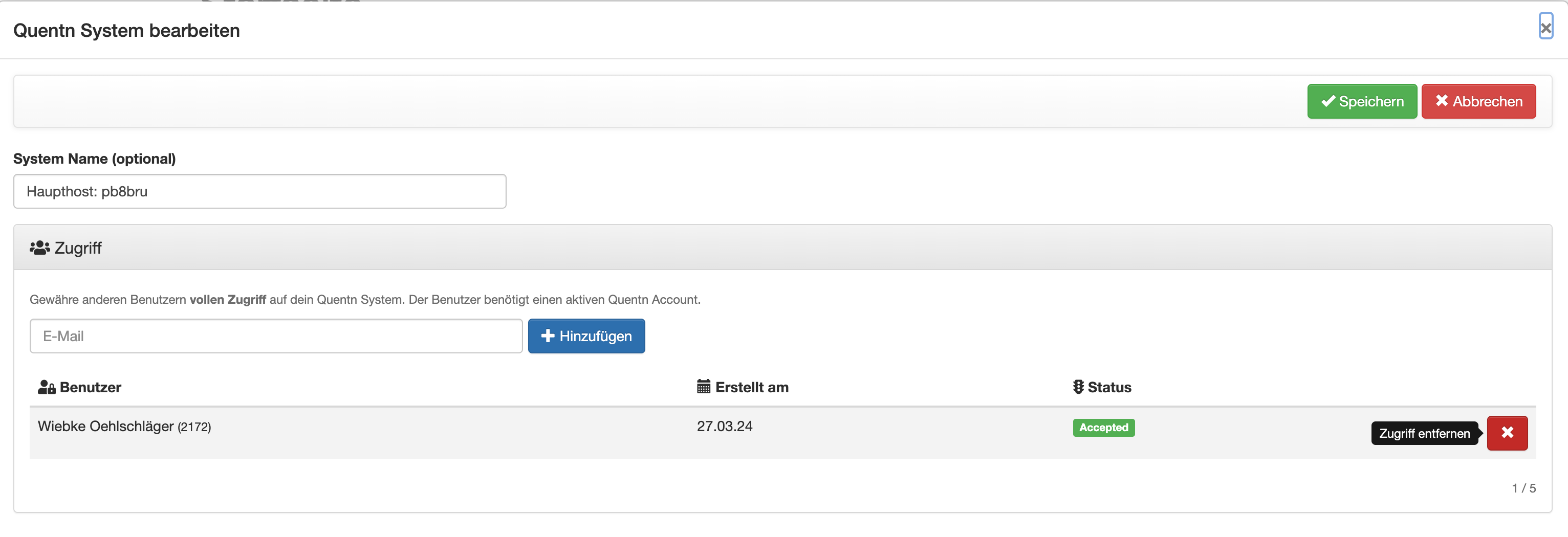Click the plus icon on Hinzufügen

point(547,335)
